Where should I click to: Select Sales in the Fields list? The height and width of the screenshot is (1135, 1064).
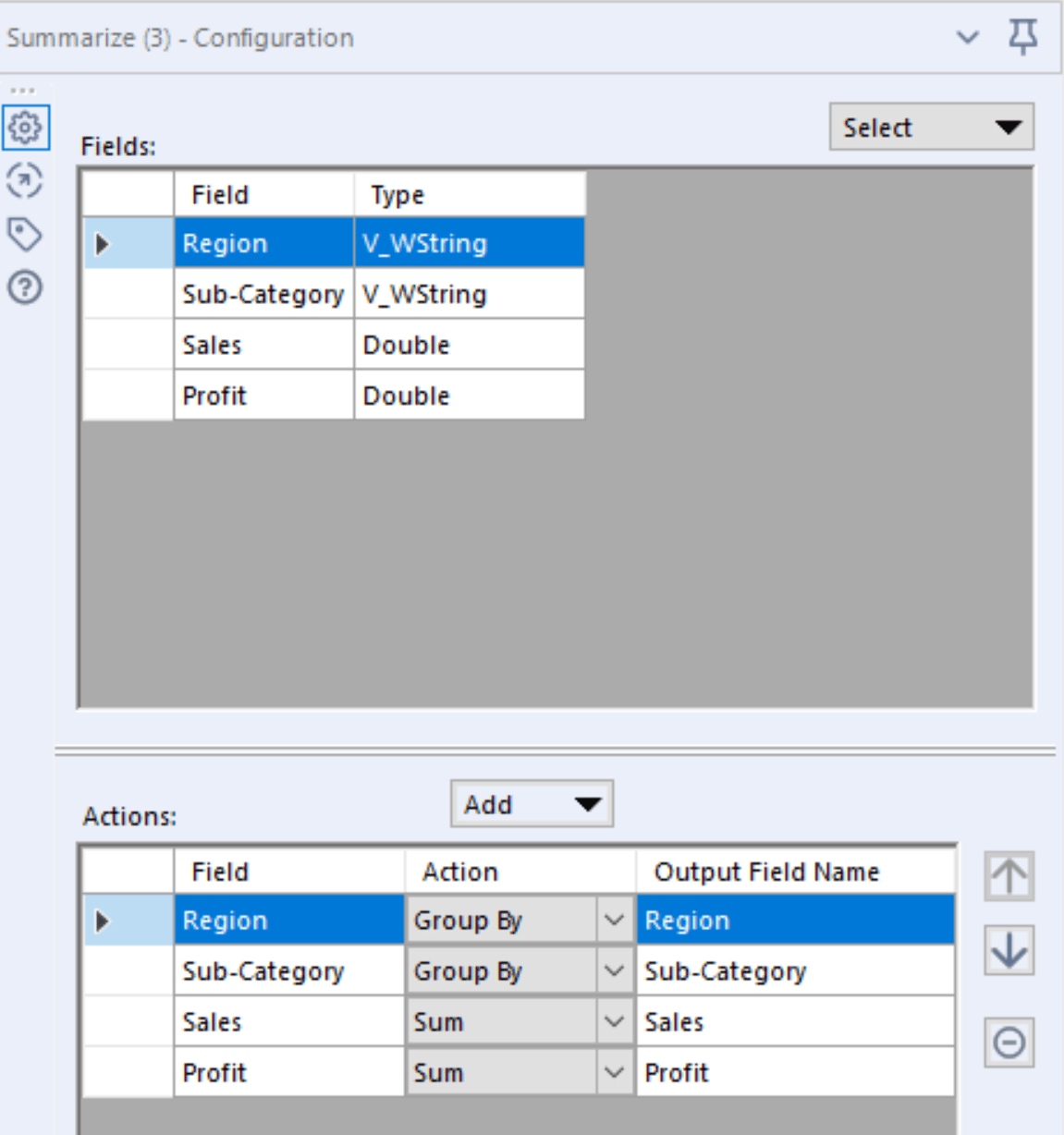pyautogui.click(x=263, y=345)
